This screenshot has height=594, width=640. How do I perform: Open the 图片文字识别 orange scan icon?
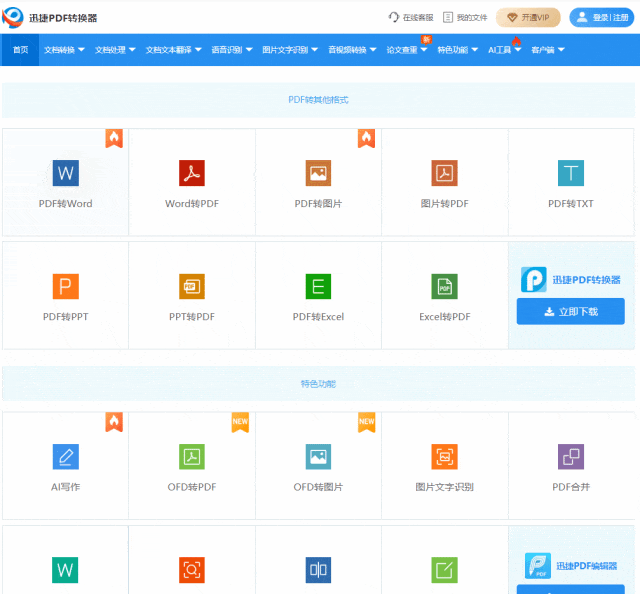(444, 457)
